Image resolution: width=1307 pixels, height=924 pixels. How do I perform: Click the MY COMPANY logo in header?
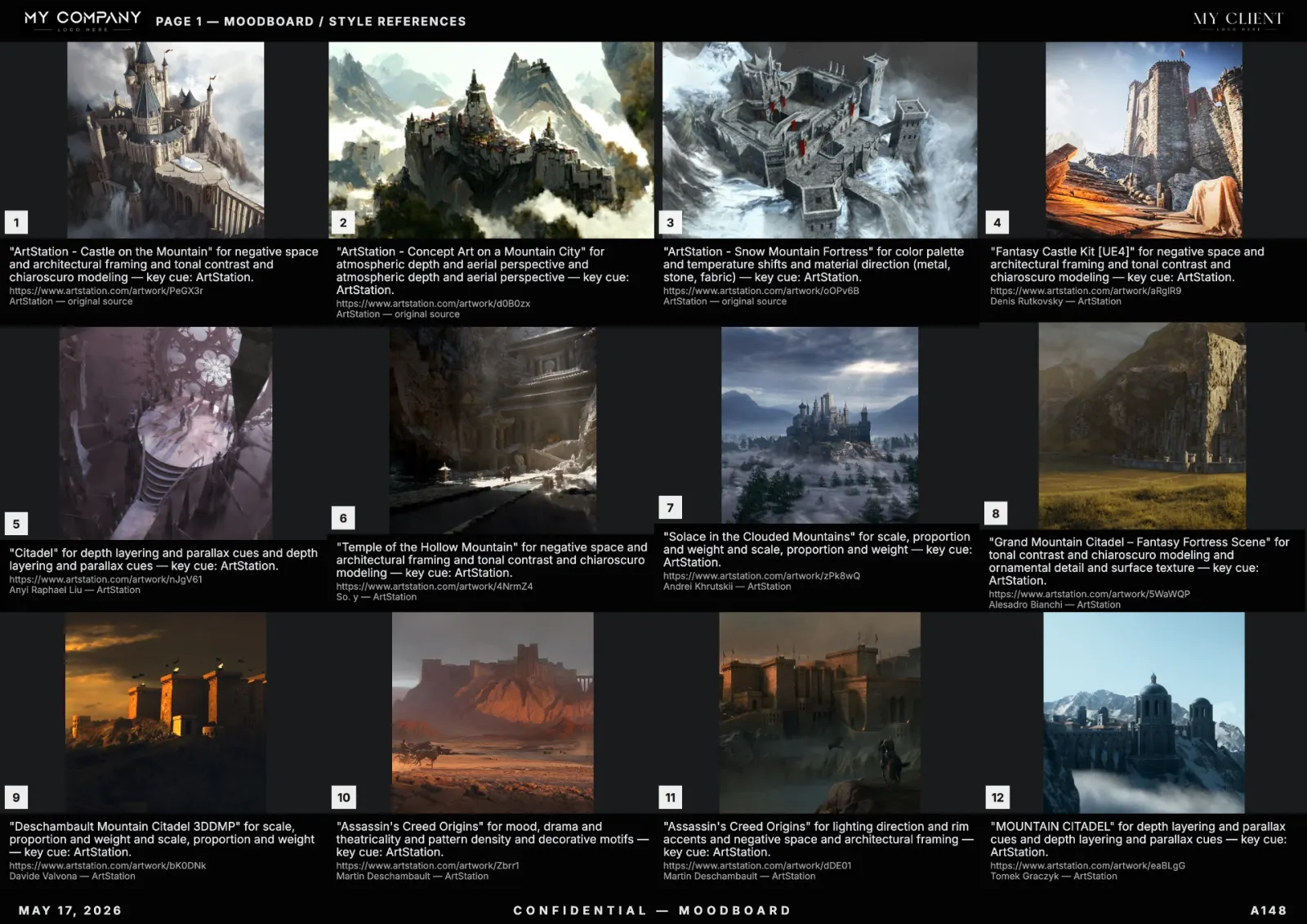coord(83,20)
